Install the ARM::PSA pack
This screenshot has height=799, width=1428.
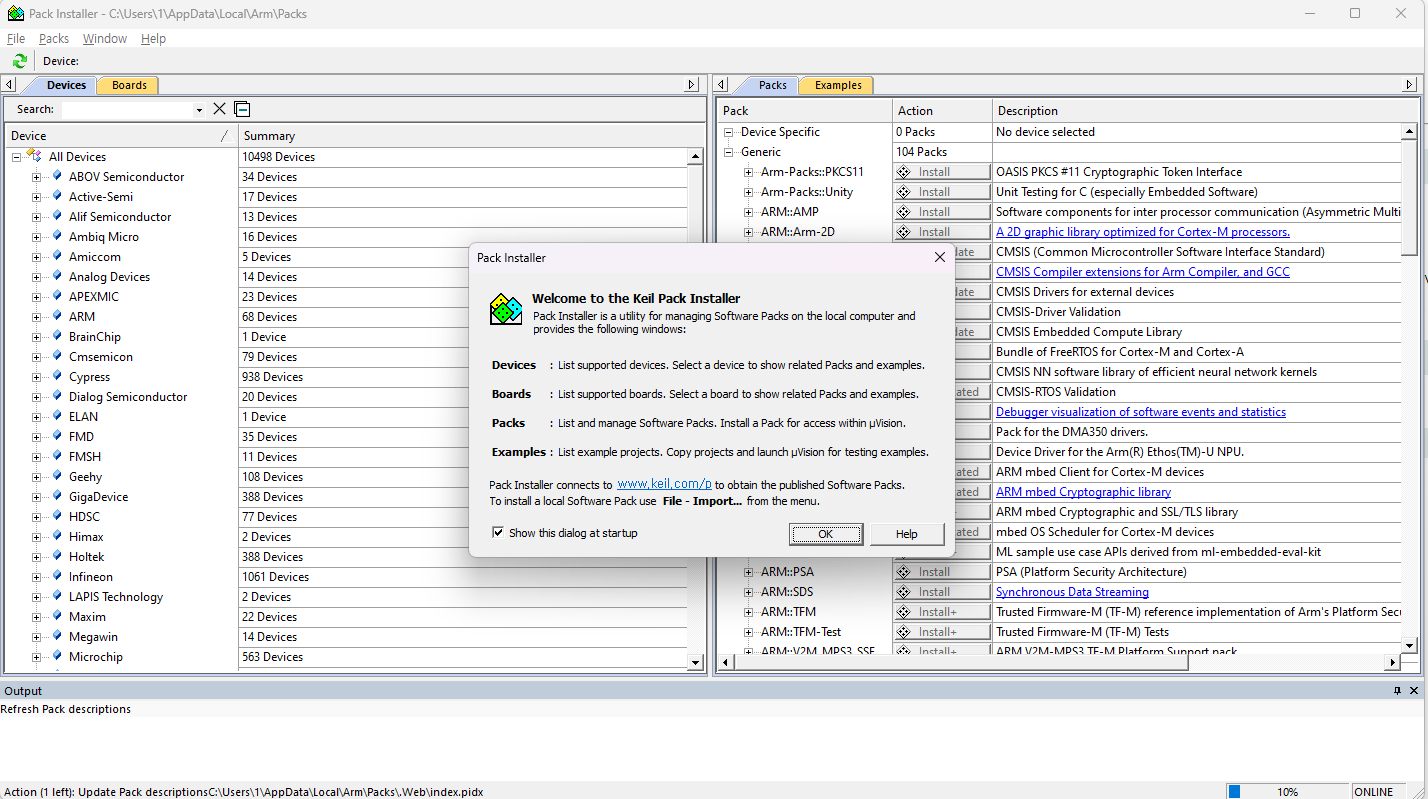click(x=942, y=572)
